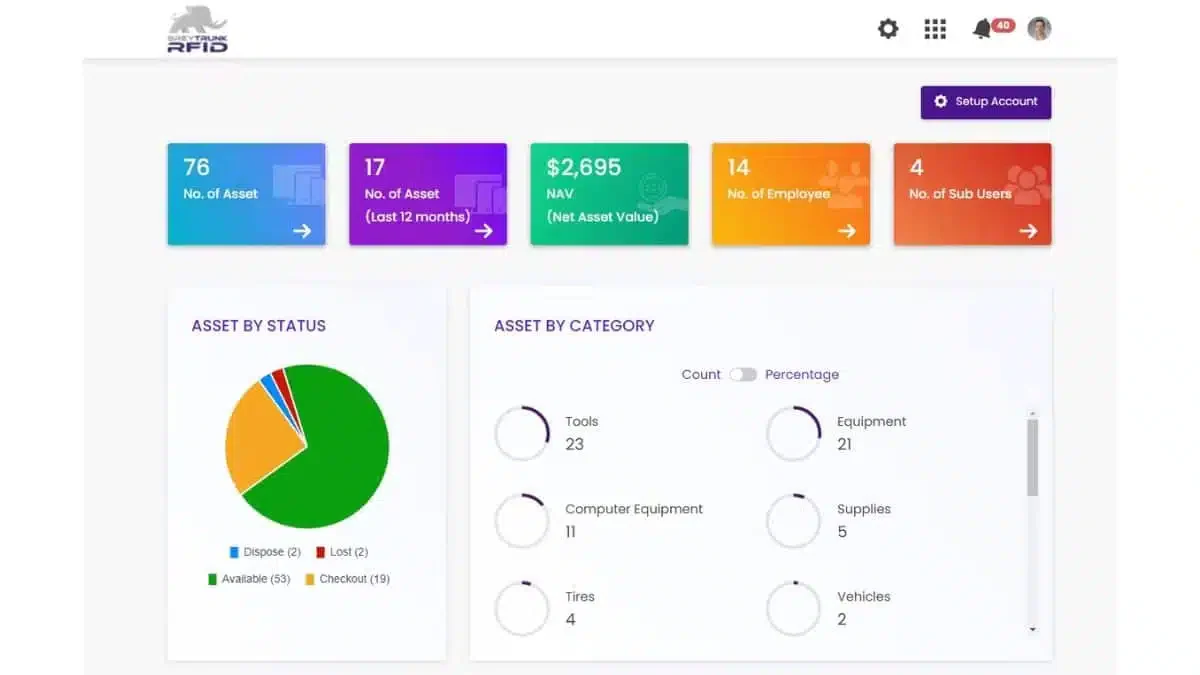Toggle the Available (53) legend item
Screen dimensions: 1200x675
(249, 579)
